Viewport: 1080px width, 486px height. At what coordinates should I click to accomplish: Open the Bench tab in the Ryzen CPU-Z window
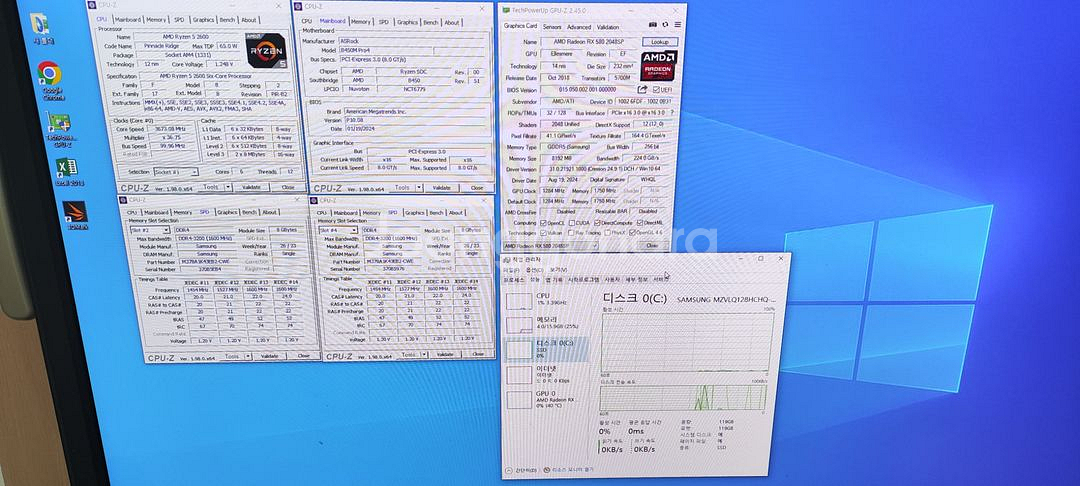pos(227,20)
